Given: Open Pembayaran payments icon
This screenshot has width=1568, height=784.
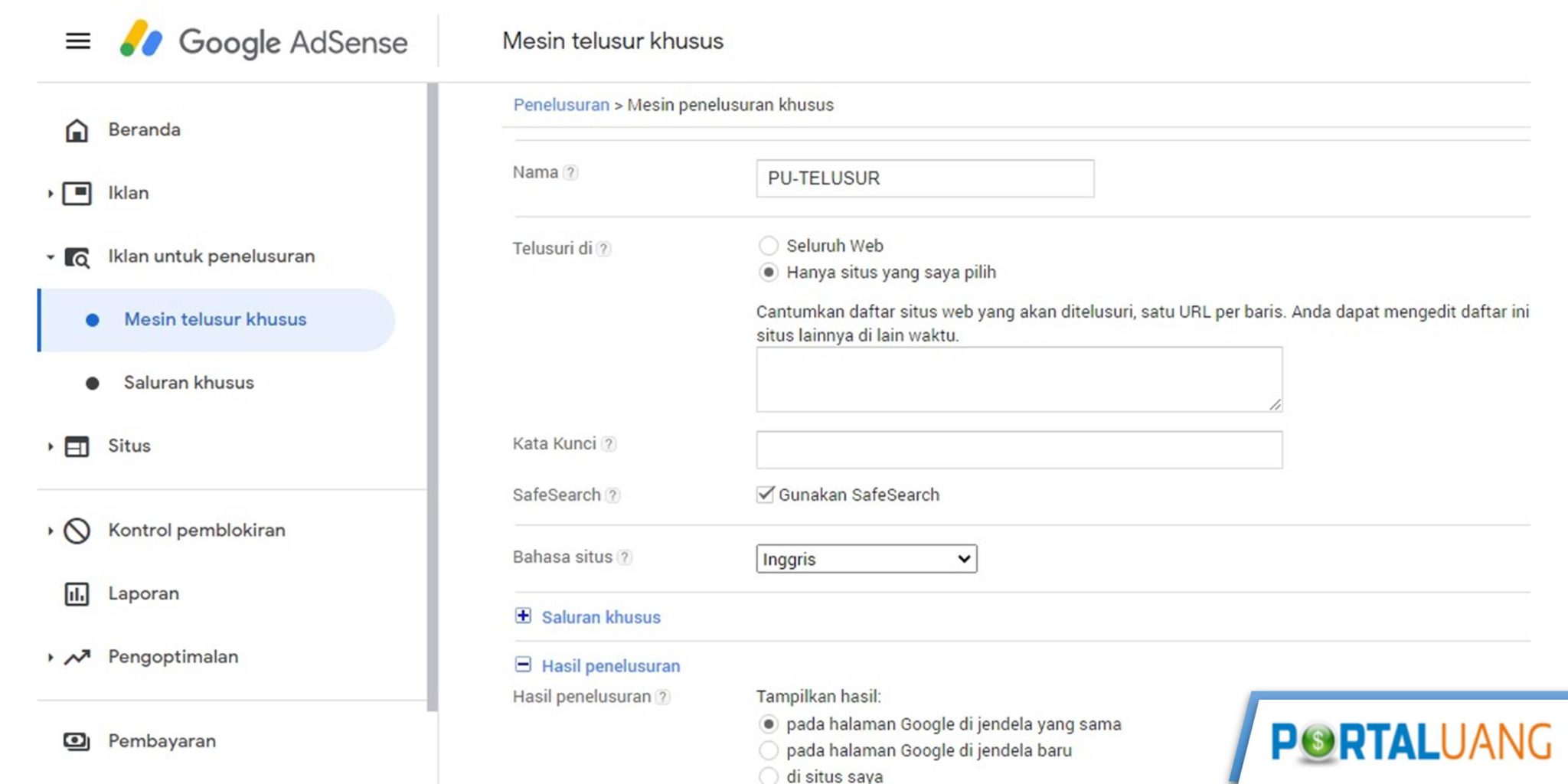Looking at the screenshot, I should 77,741.
